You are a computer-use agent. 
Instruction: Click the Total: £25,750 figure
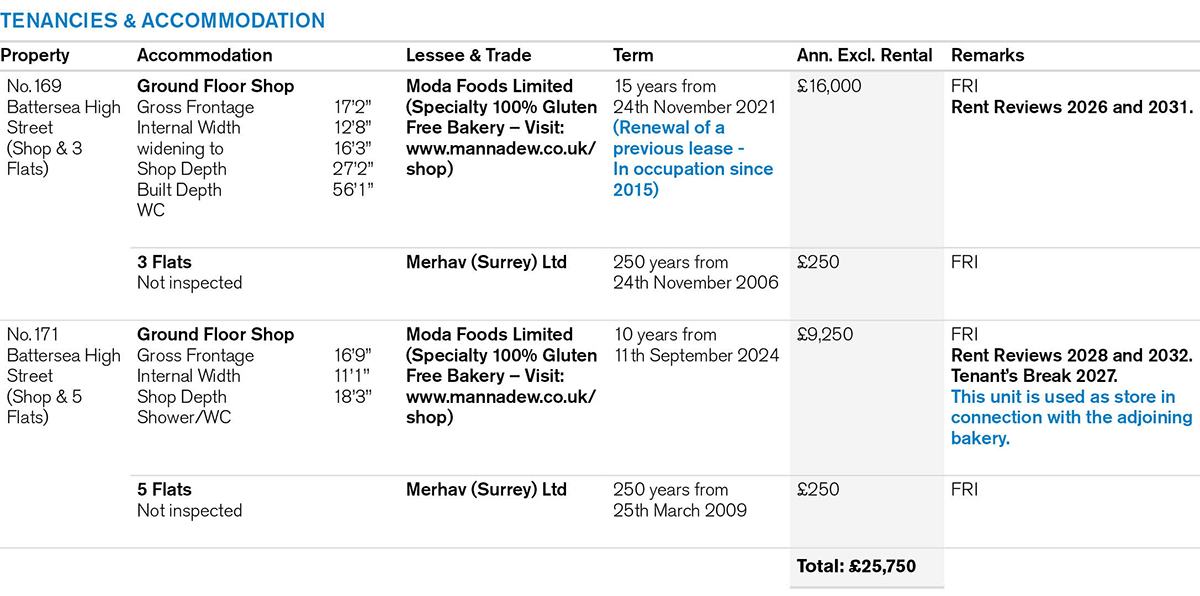(x=856, y=566)
